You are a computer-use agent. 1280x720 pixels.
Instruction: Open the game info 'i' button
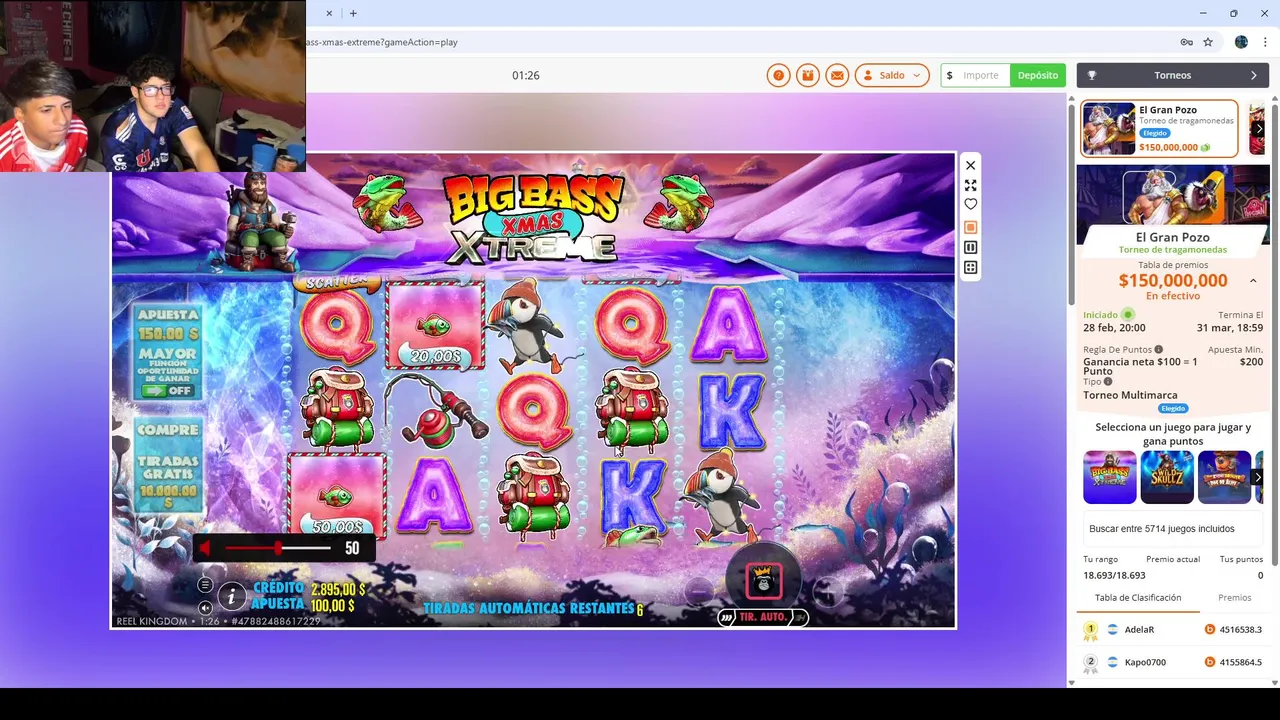click(x=232, y=597)
